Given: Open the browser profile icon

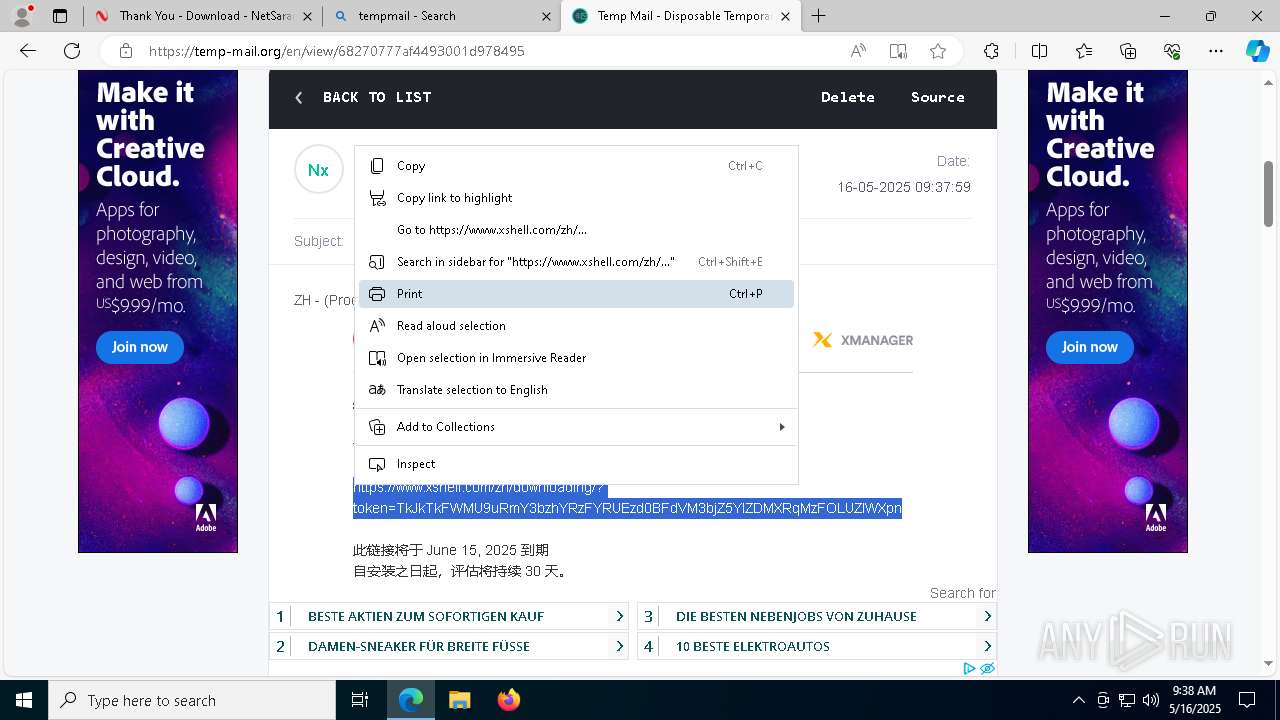Looking at the screenshot, I should [22, 15].
